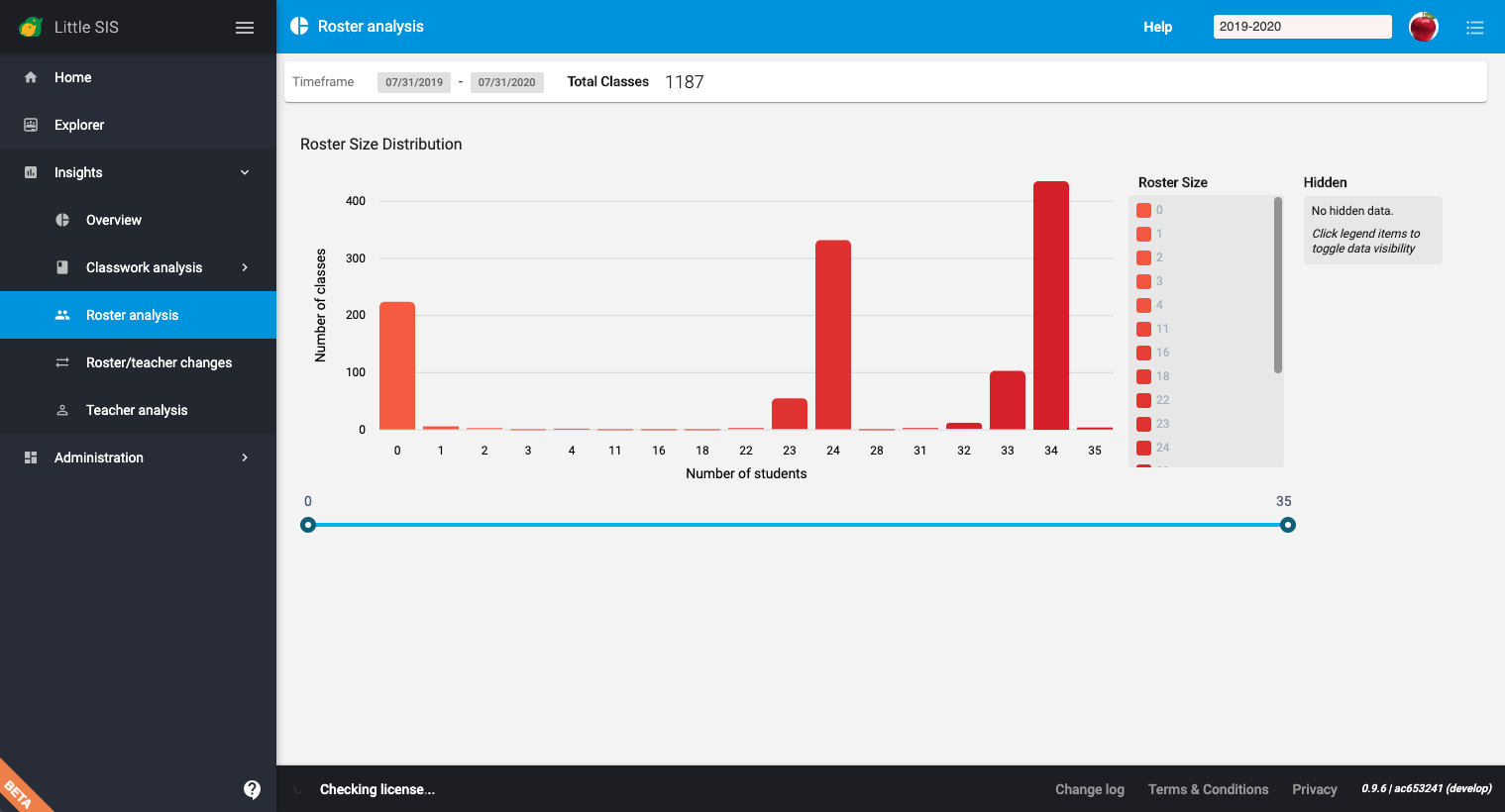The width and height of the screenshot is (1505, 812).
Task: Open the help question mark icon
Action: [252, 789]
